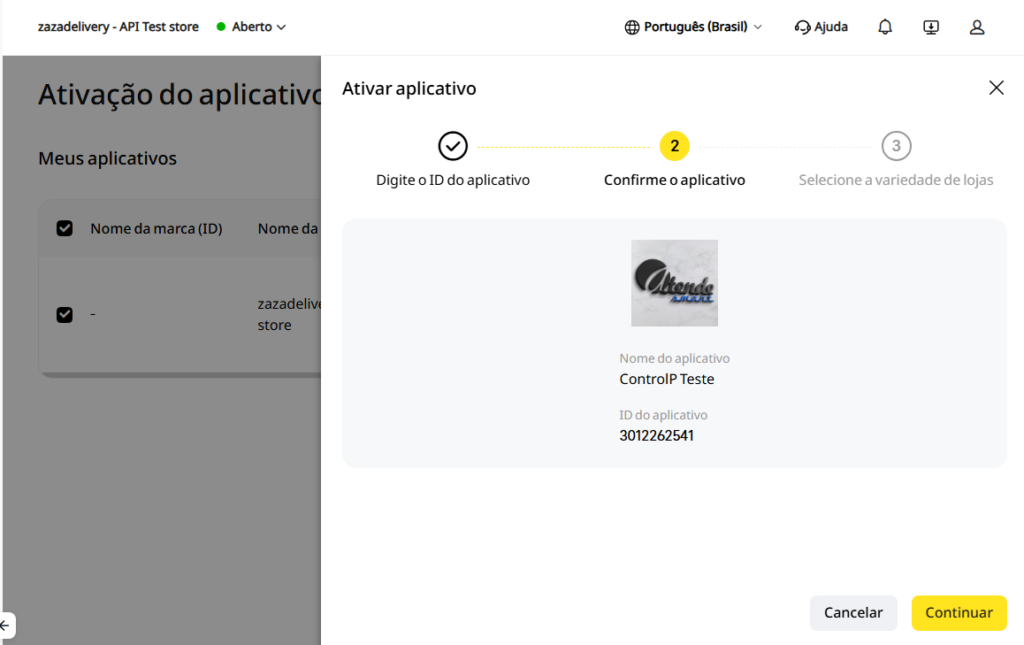Click the Ativar aplicativo panel title
The height and width of the screenshot is (645, 1024).
click(409, 88)
